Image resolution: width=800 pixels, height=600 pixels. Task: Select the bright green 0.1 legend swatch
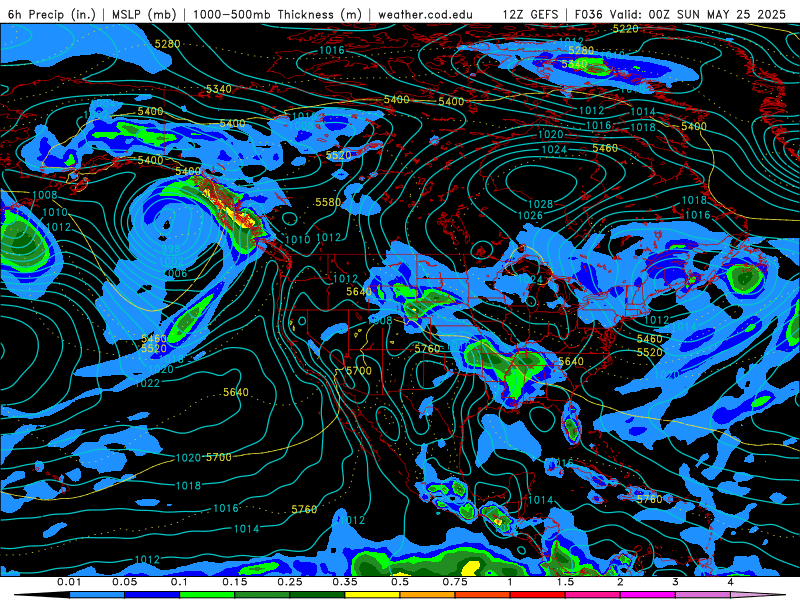(207, 595)
